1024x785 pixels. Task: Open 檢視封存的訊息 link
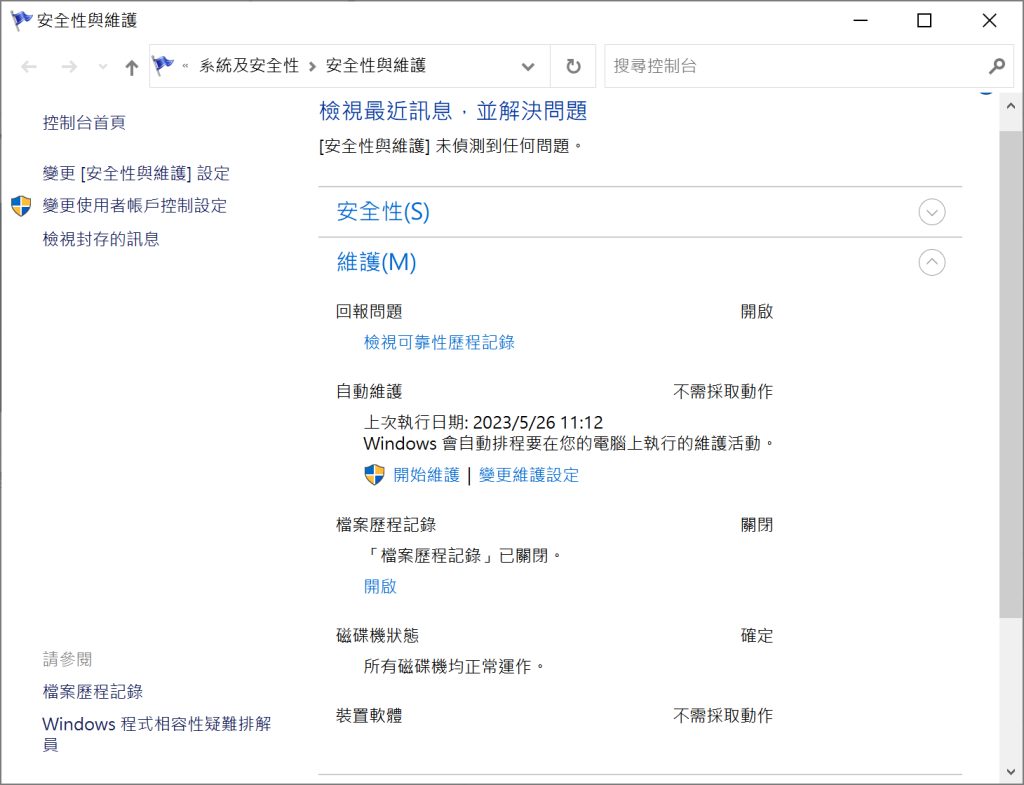[x=101, y=239]
